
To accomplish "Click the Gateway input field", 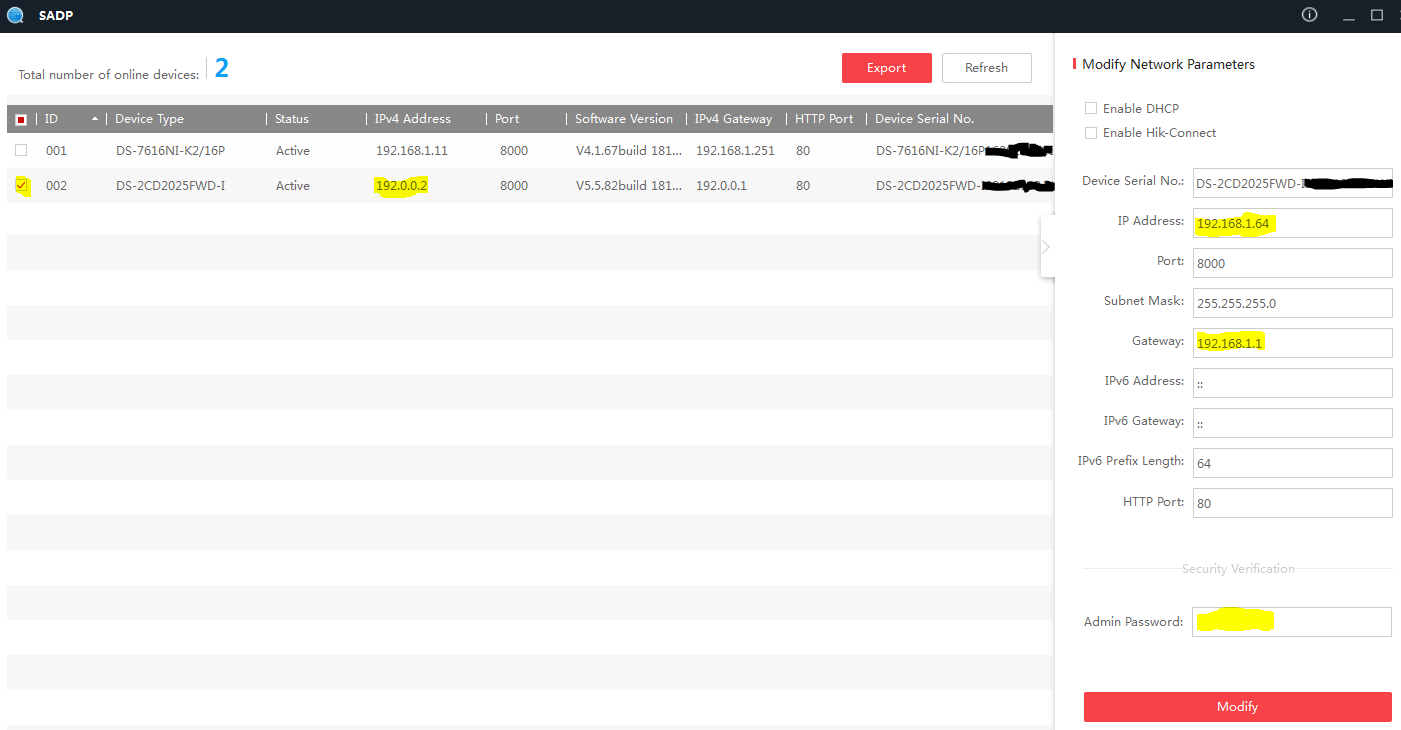I will [1292, 343].
